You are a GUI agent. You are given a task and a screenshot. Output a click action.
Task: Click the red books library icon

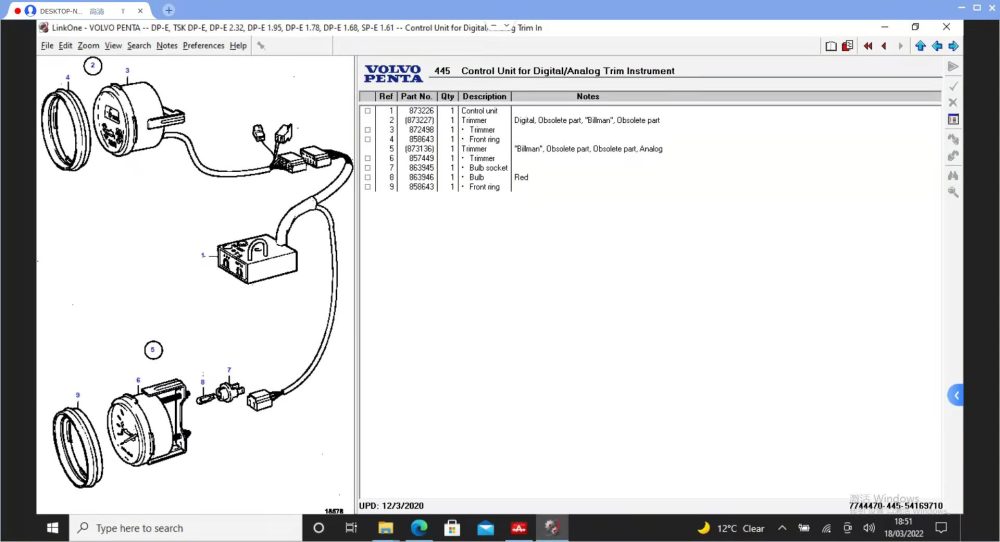[x=847, y=46]
